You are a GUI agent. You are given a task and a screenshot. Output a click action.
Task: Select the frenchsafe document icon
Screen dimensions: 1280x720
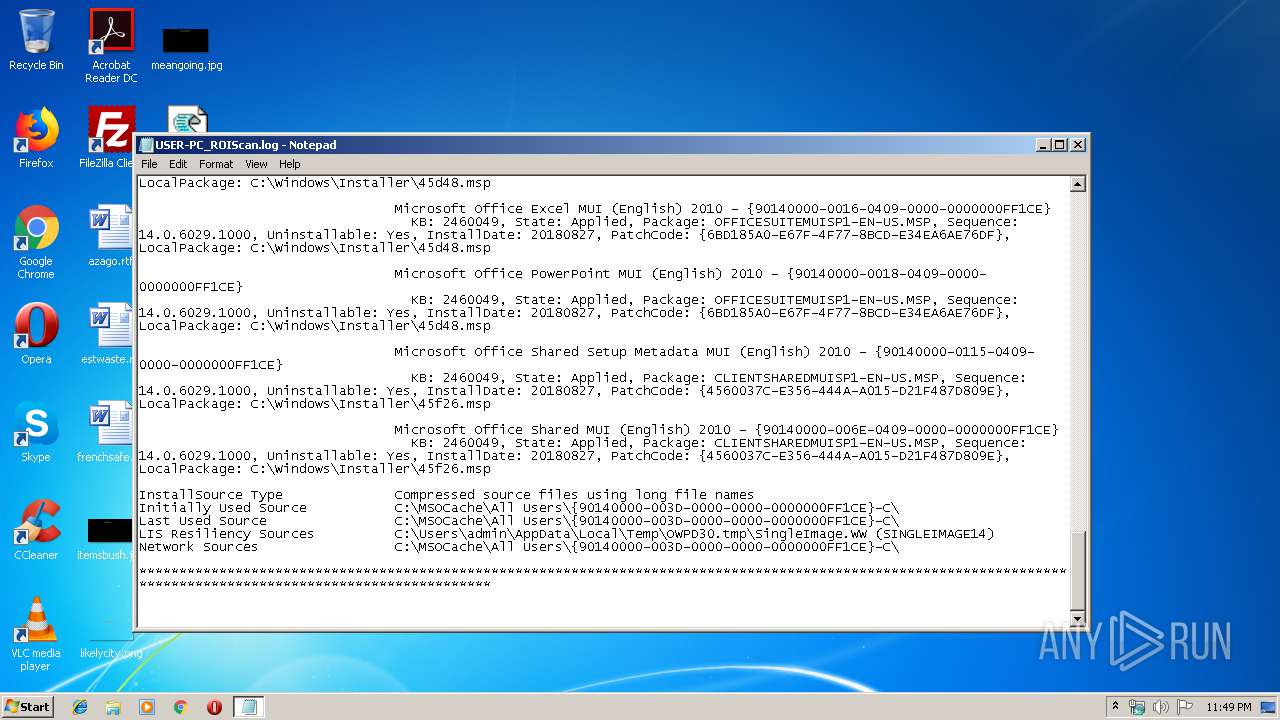(105, 431)
